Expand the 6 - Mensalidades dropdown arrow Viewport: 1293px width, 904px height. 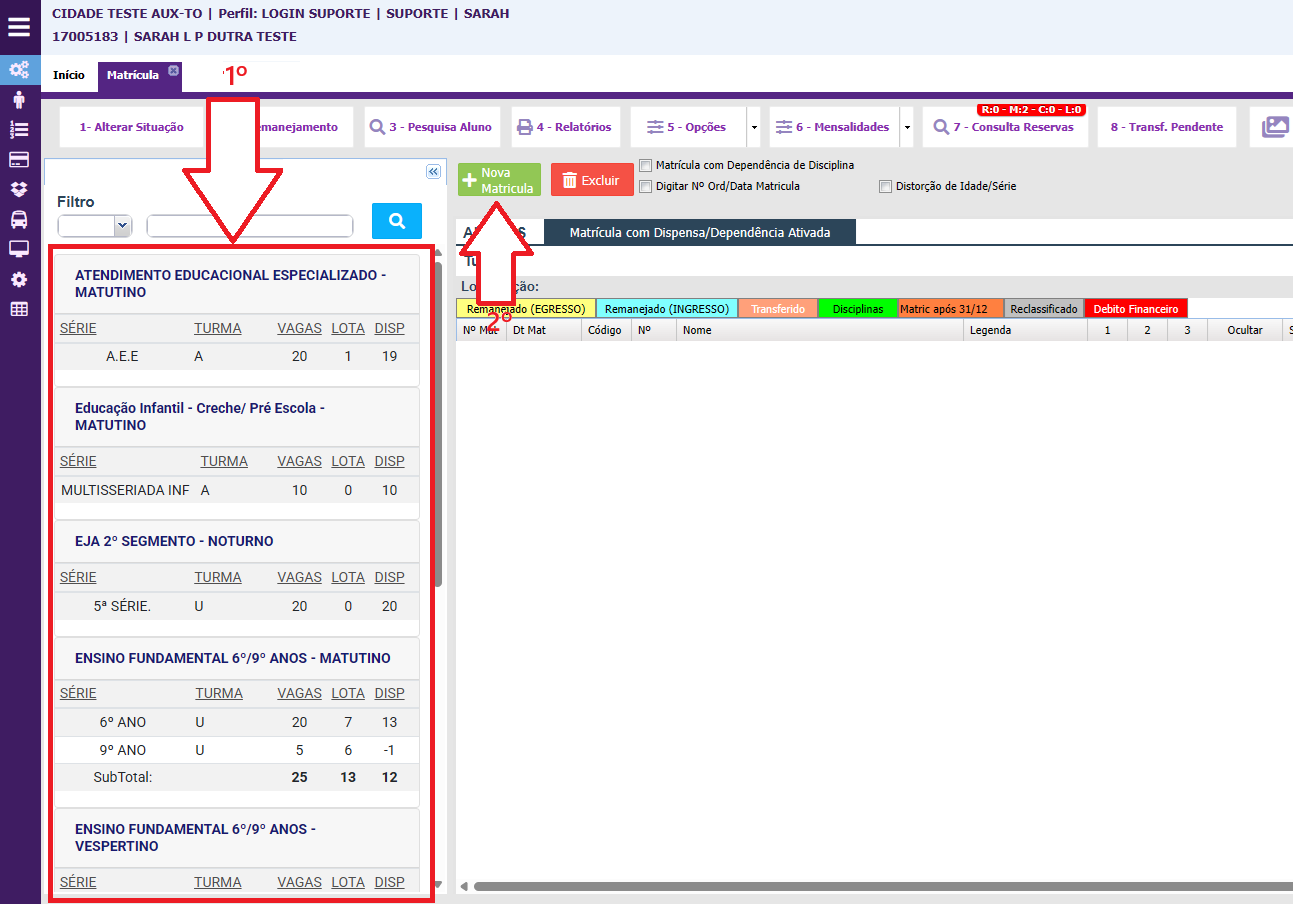click(x=906, y=128)
